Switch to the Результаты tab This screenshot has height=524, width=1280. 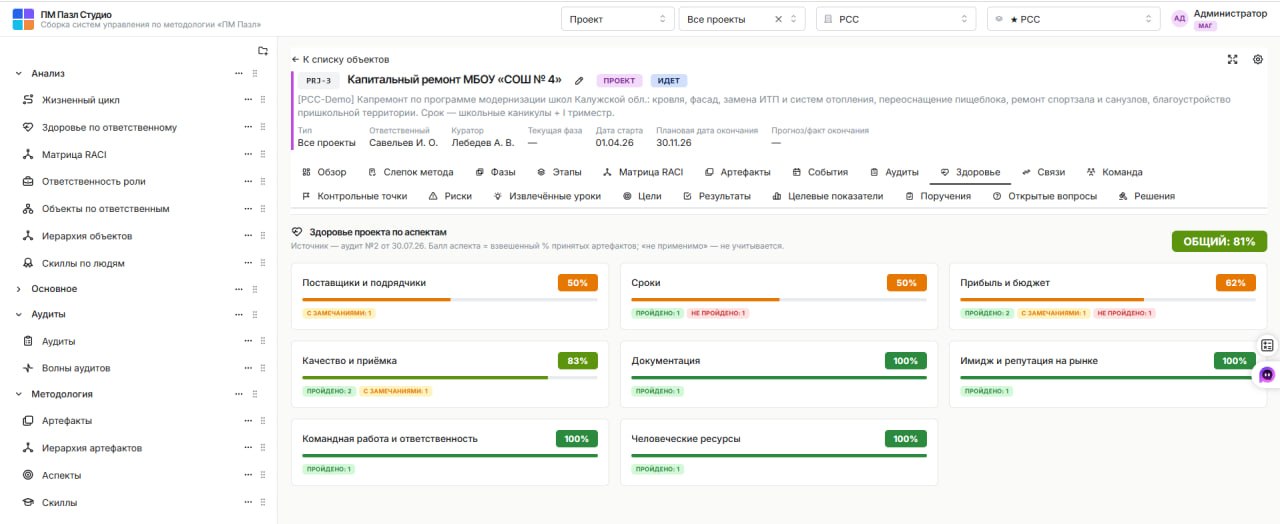coord(716,196)
